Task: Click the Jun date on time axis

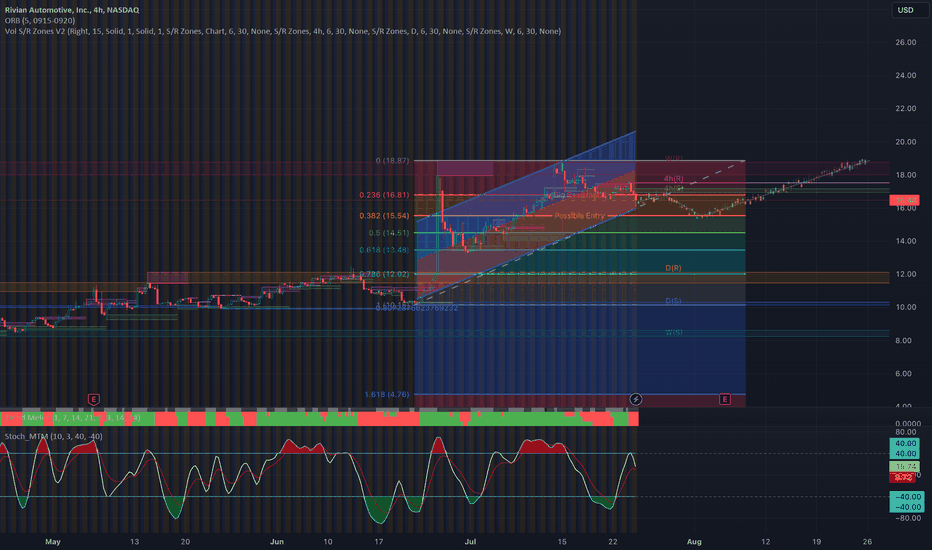Action: click(x=276, y=542)
